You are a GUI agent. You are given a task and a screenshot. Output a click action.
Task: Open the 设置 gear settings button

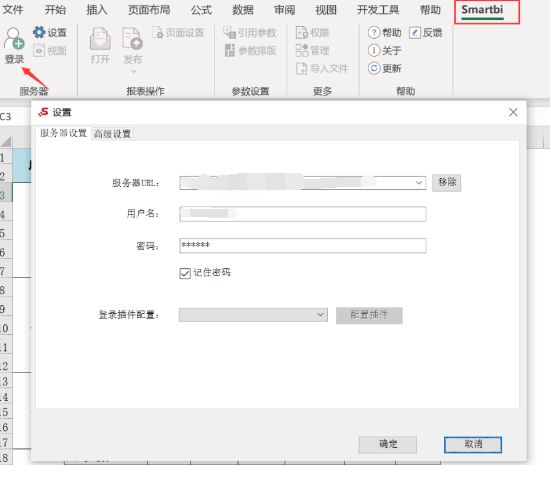click(x=50, y=33)
